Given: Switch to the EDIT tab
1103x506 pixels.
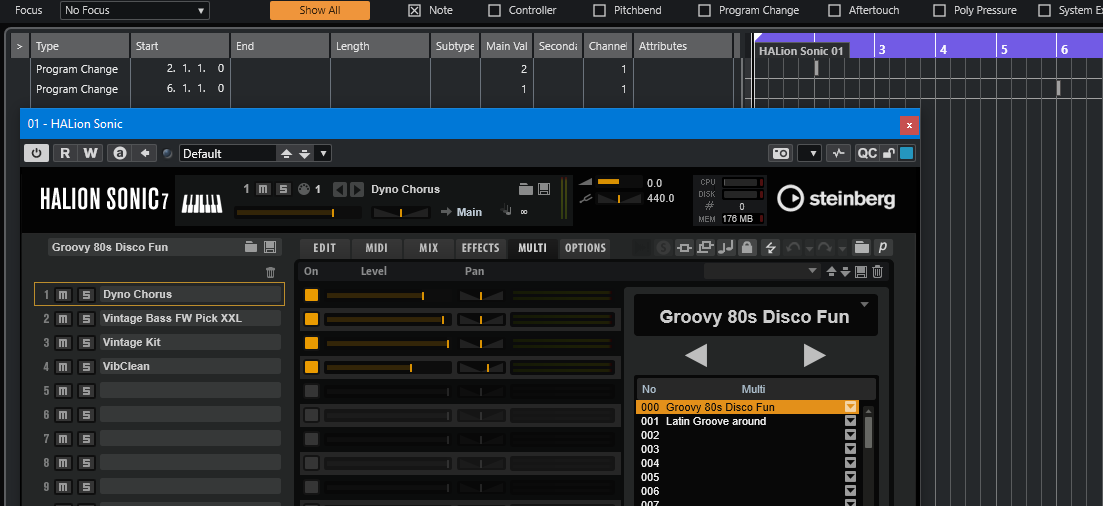Looking at the screenshot, I should (x=324, y=248).
